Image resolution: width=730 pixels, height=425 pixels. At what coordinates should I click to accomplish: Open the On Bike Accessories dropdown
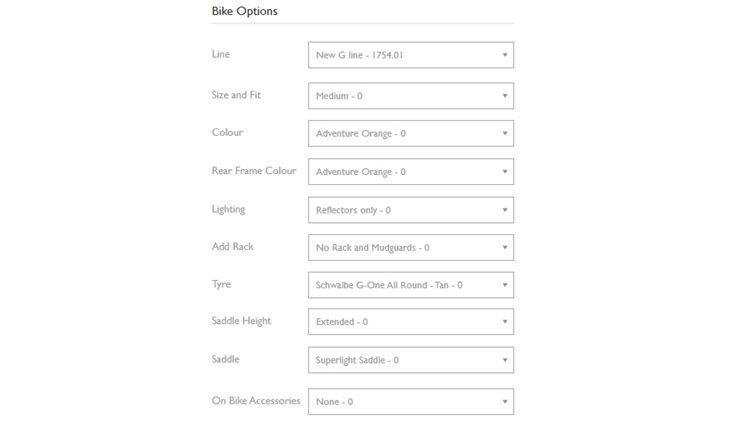410,402
